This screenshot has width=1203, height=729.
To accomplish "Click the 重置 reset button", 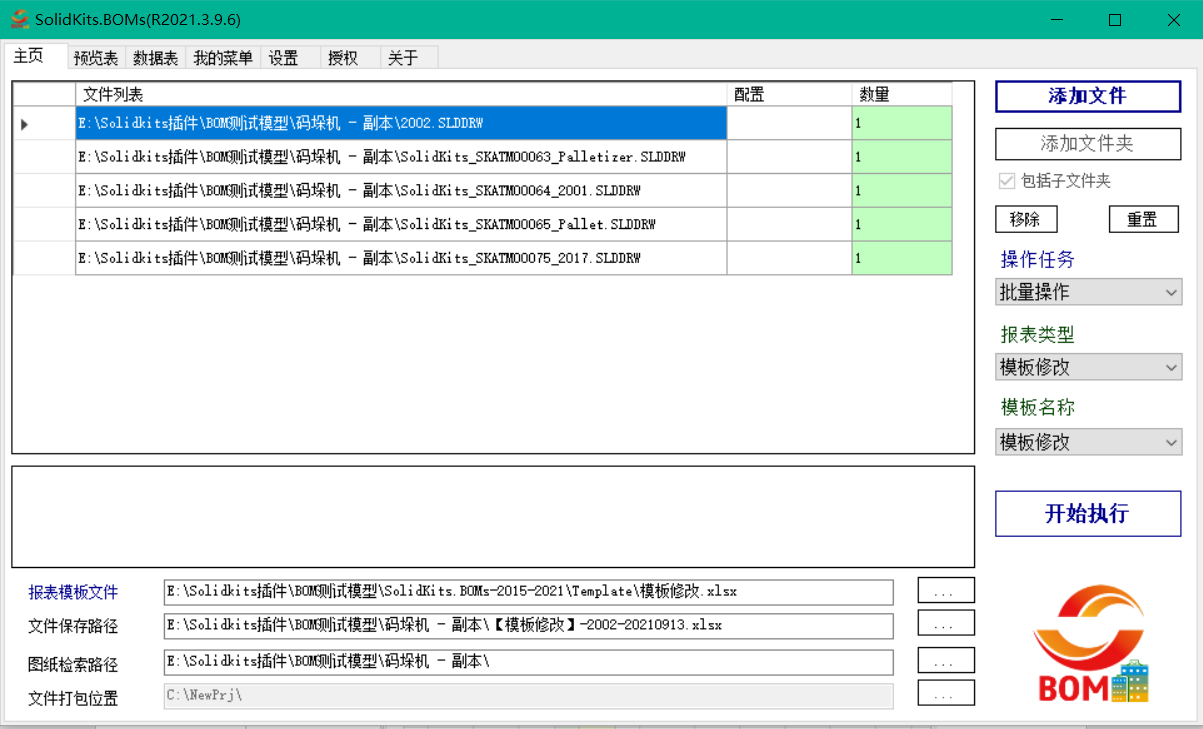I will point(1143,218).
